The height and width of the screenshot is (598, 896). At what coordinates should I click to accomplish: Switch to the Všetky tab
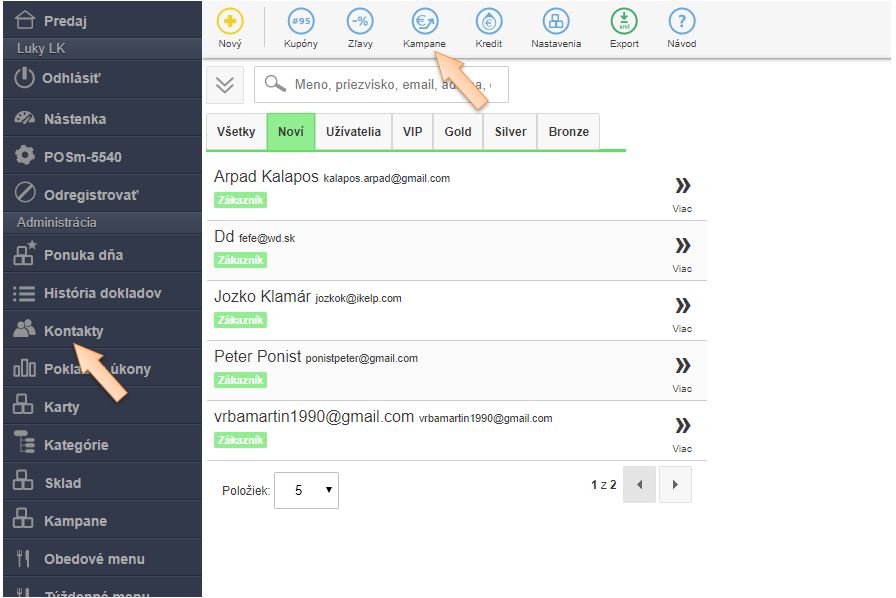[236, 132]
